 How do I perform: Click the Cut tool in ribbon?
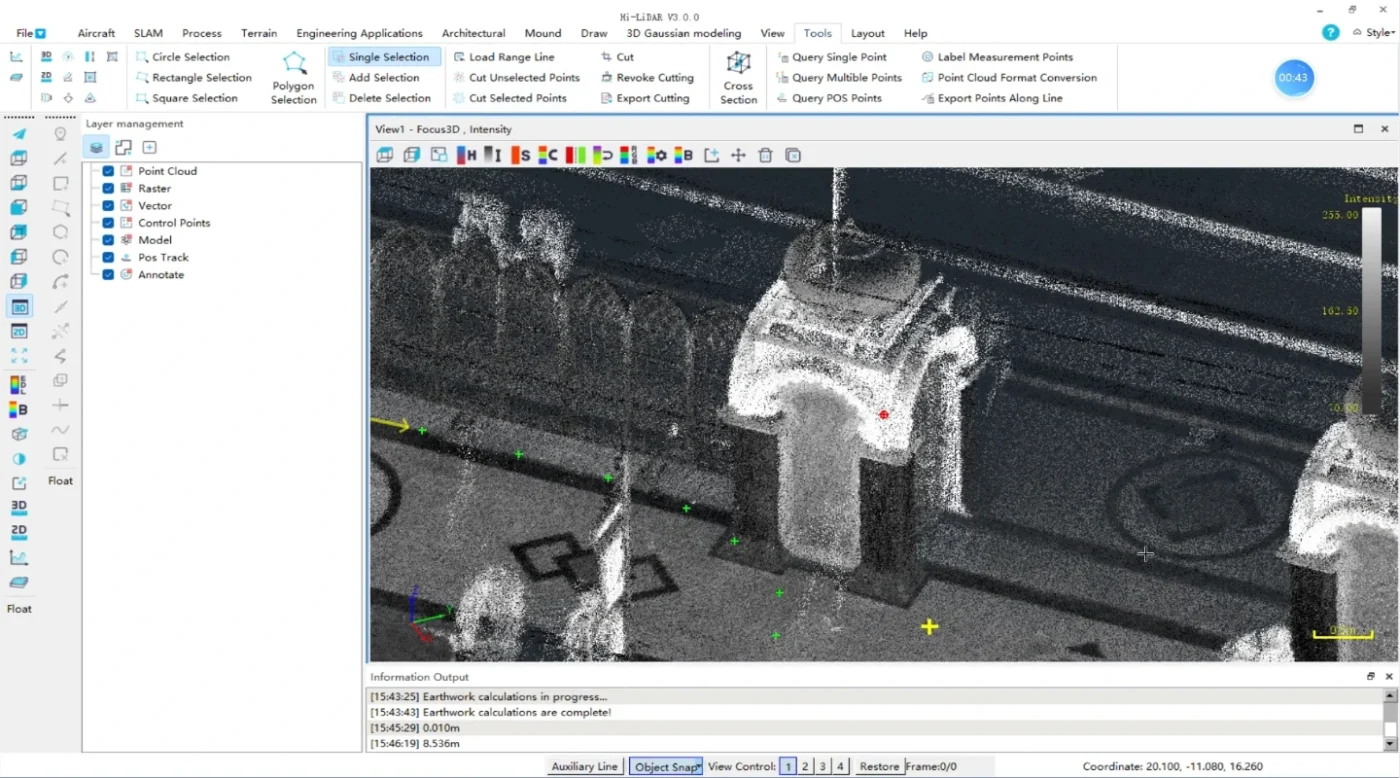tap(617, 57)
